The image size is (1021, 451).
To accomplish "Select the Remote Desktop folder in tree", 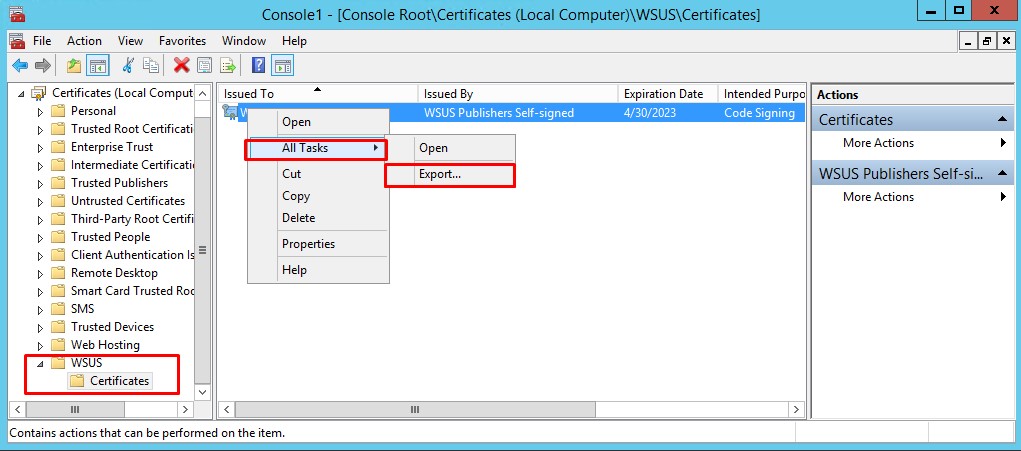I will point(114,273).
